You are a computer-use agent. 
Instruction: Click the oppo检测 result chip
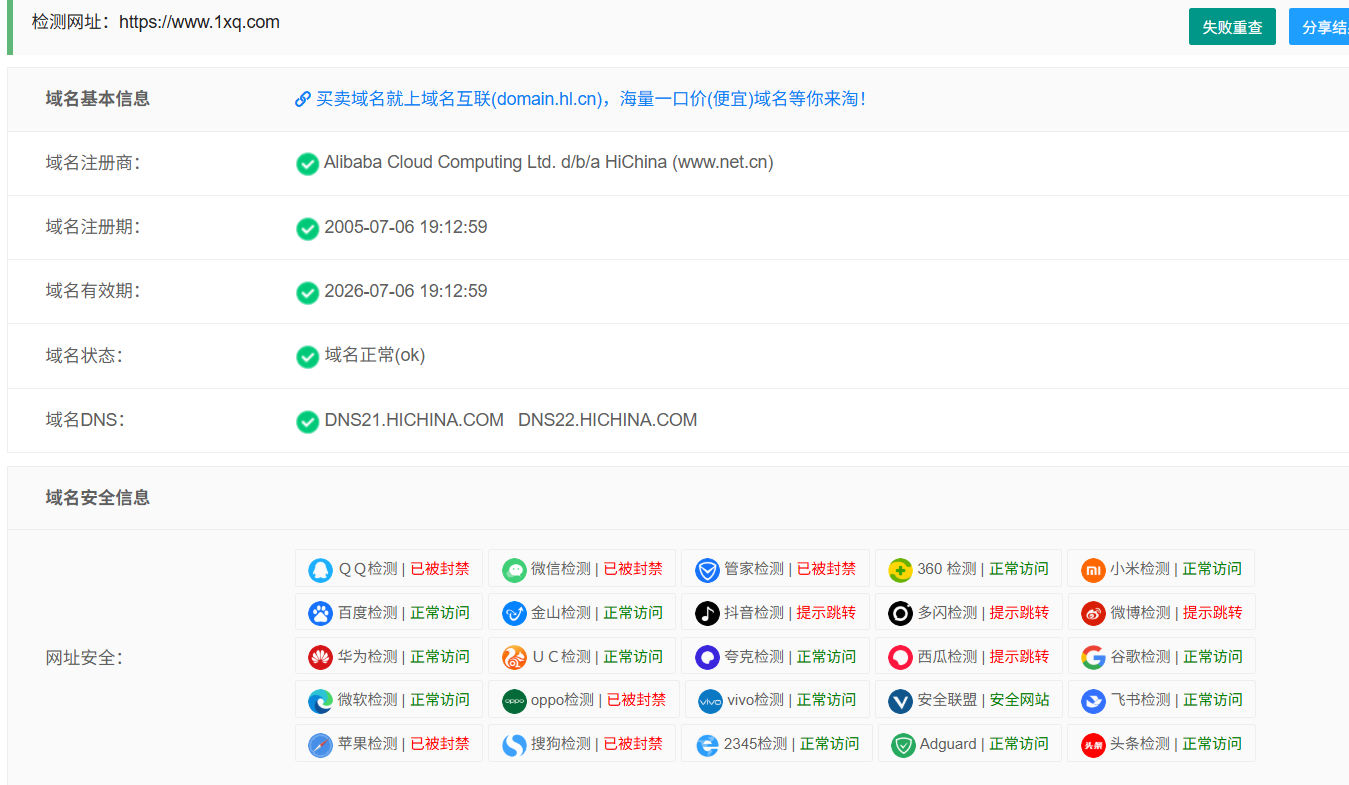(582, 700)
